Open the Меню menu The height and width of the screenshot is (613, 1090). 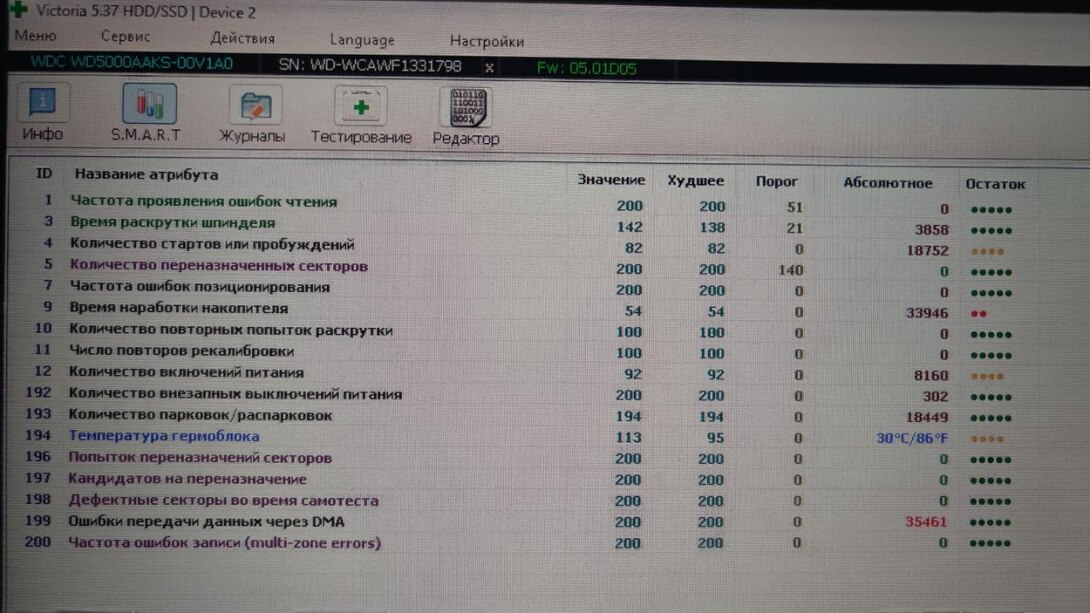pyautogui.click(x=35, y=36)
